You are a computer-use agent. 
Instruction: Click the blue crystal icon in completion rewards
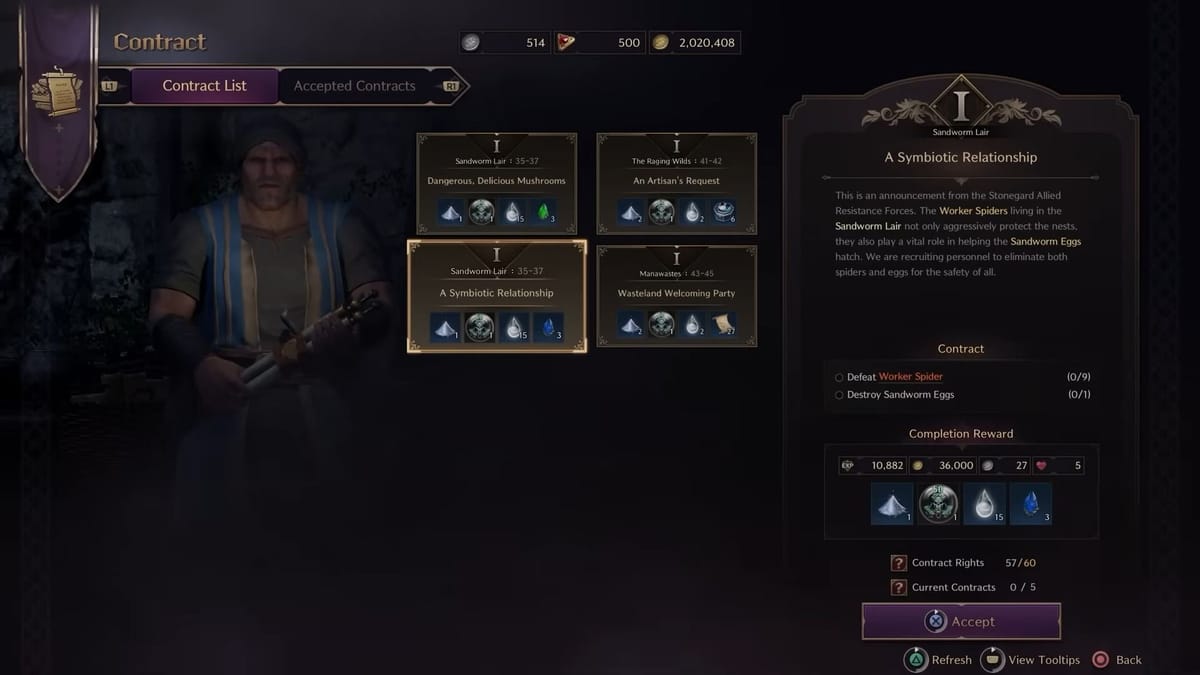coord(1030,503)
